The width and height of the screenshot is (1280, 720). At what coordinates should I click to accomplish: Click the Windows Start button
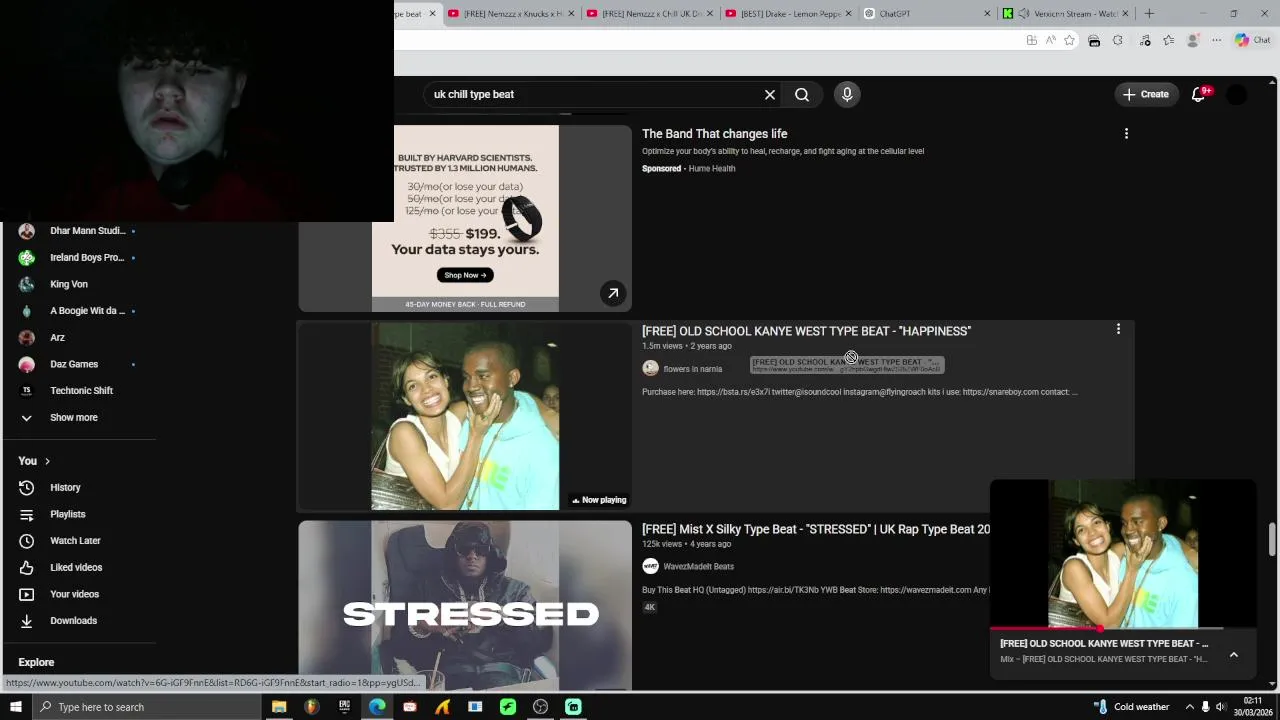coord(15,707)
